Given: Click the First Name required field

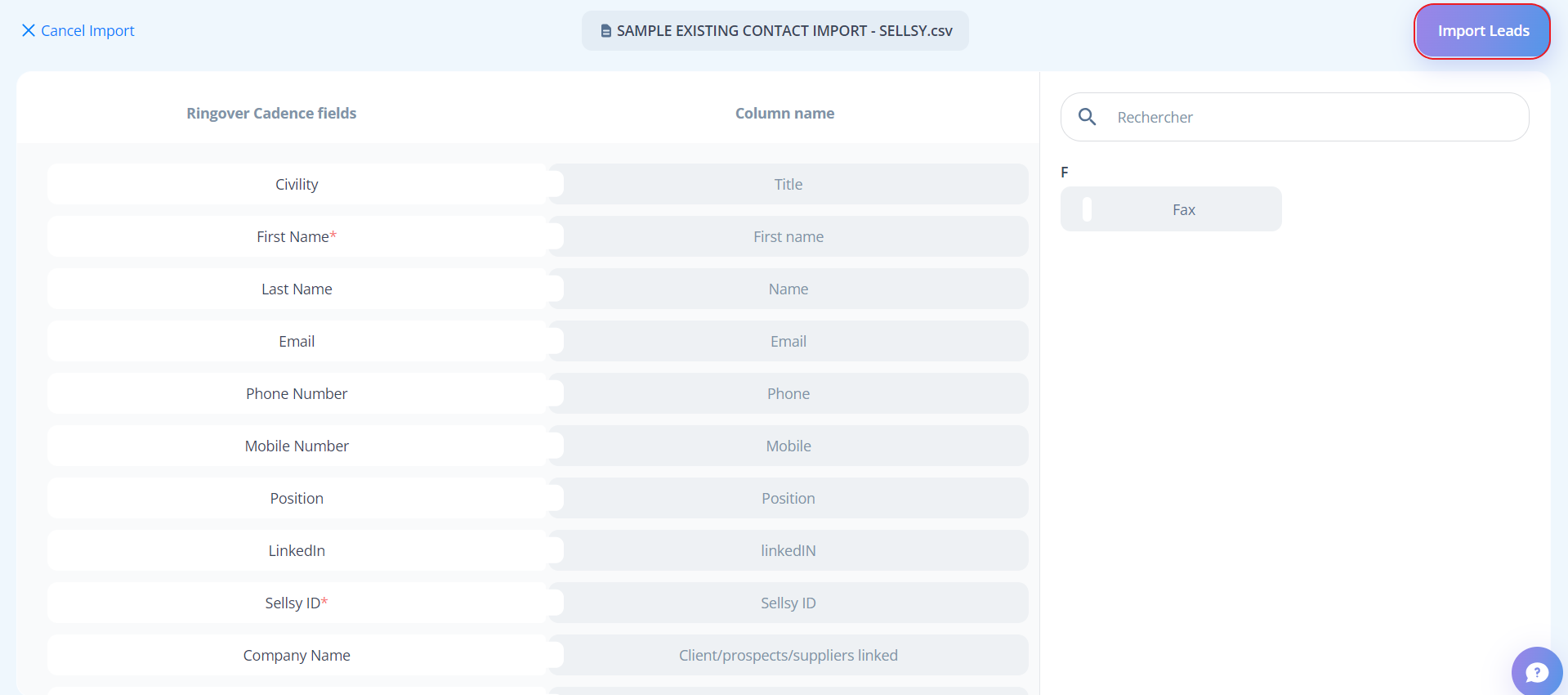Looking at the screenshot, I should [297, 236].
